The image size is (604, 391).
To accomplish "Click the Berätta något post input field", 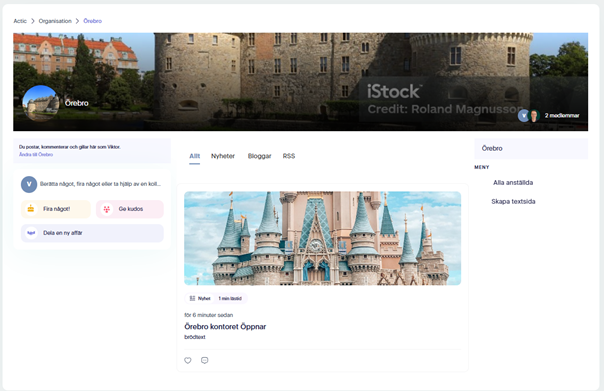I will pyautogui.click(x=100, y=184).
